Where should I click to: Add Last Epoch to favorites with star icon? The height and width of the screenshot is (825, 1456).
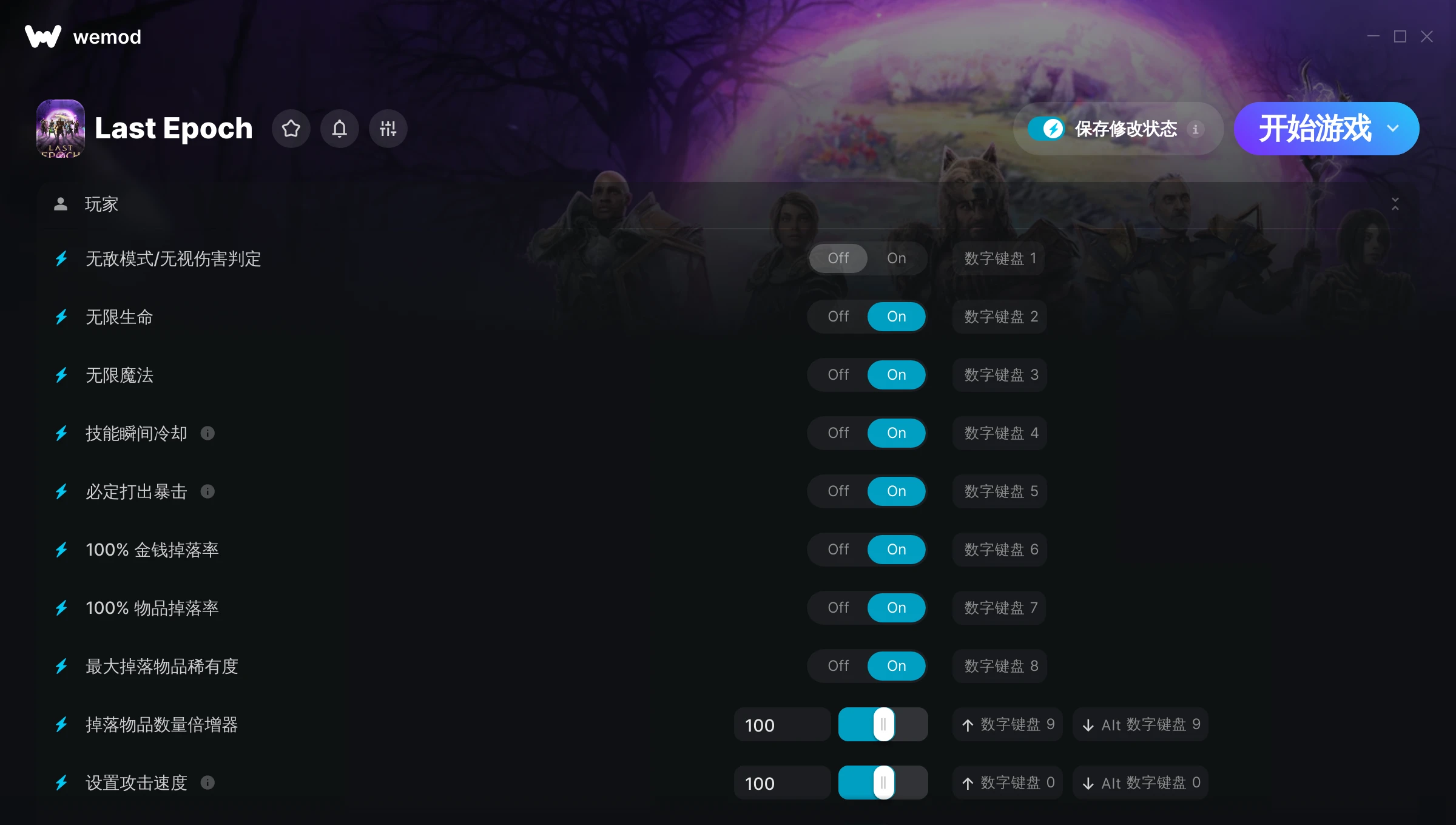point(291,129)
